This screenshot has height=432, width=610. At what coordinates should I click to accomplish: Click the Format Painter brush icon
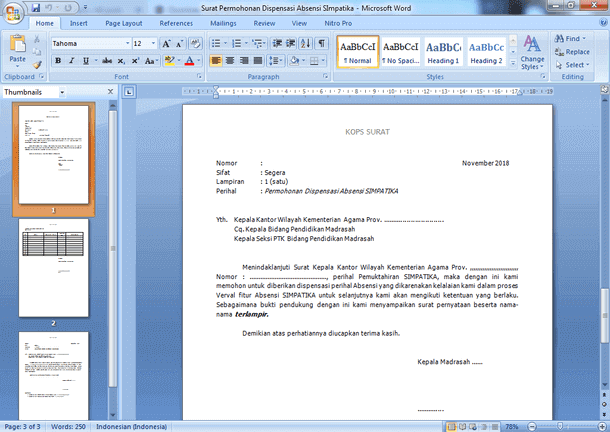click(38, 65)
